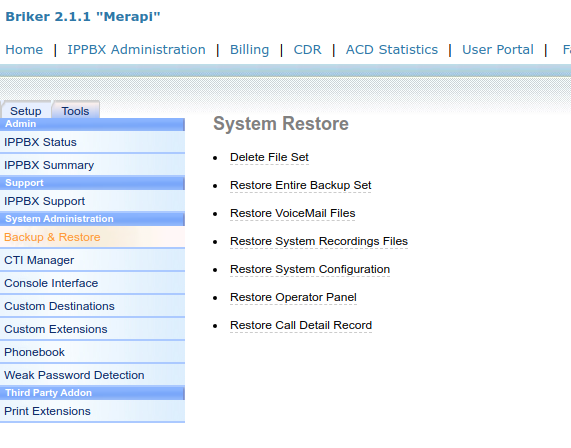
Task: Click the System Administration section header
Action: pos(92,219)
